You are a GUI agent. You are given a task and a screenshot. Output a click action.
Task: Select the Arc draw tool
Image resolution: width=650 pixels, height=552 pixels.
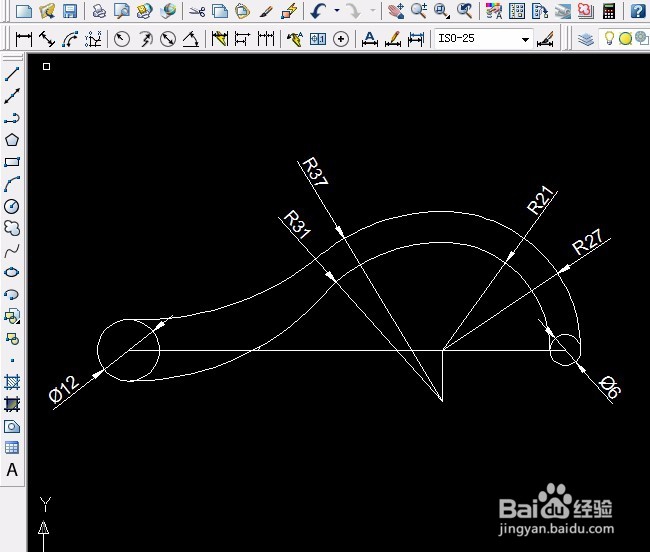point(12,184)
